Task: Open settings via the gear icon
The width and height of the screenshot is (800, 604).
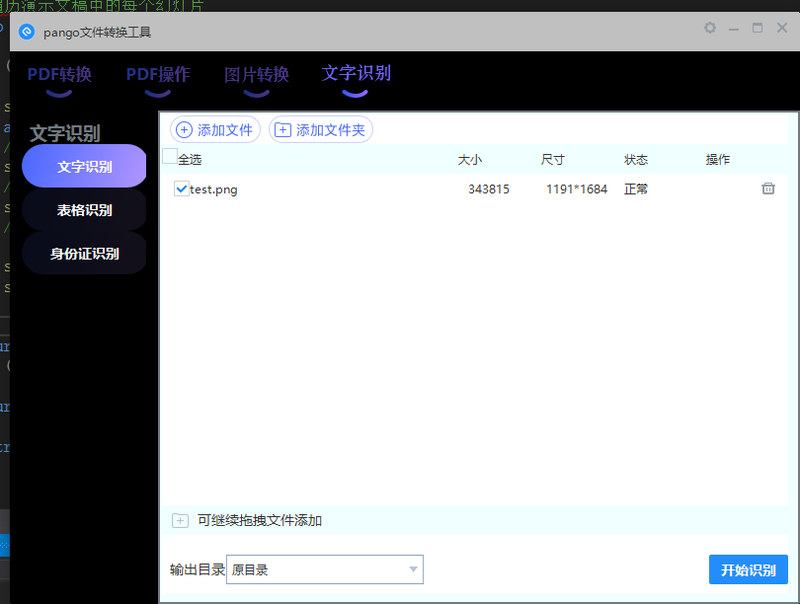Action: click(x=710, y=28)
